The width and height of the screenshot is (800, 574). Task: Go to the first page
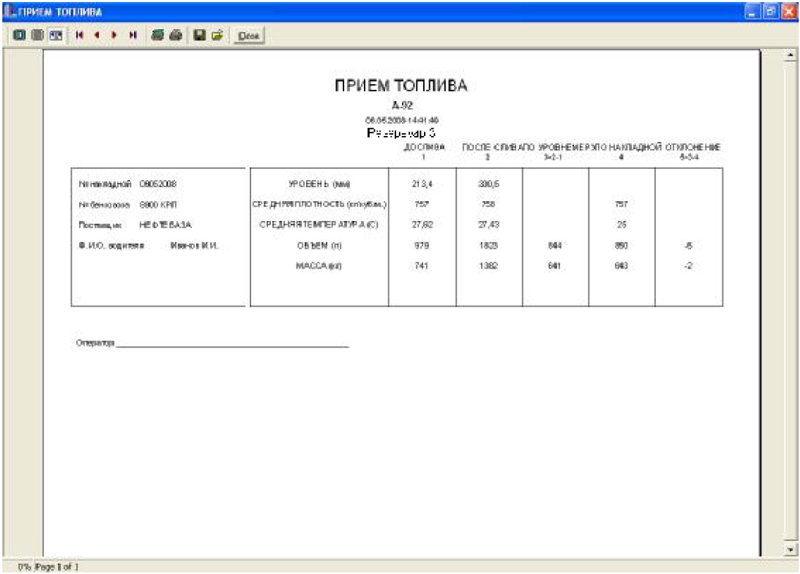(79, 35)
